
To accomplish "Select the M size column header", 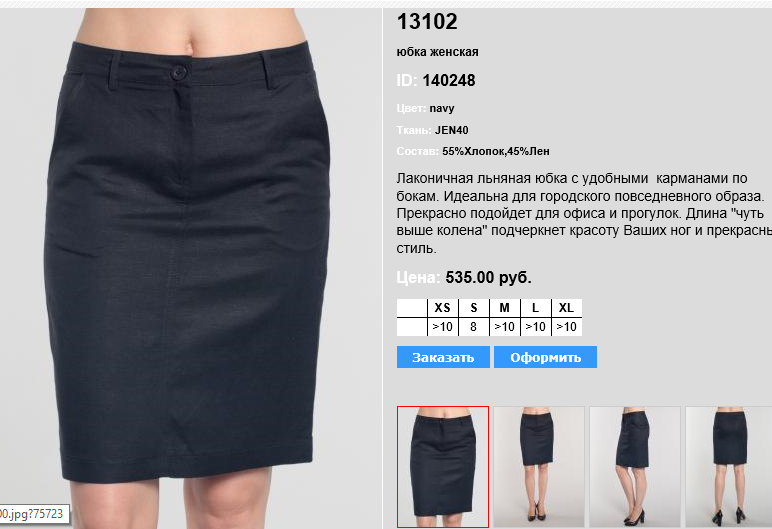I will point(505,308).
